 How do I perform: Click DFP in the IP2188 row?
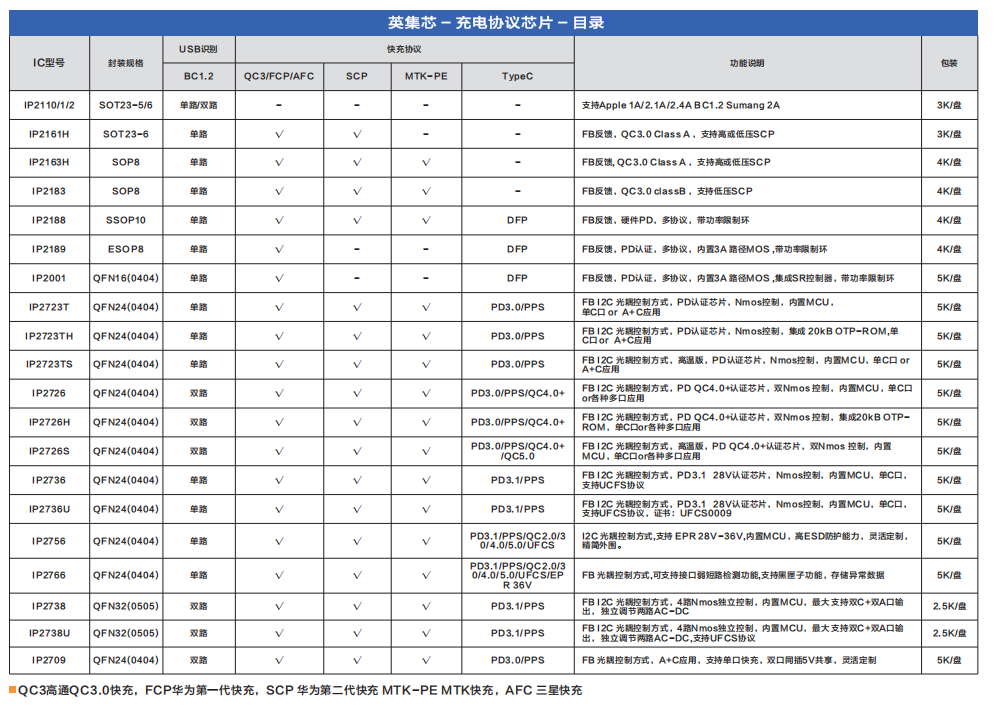[517, 220]
